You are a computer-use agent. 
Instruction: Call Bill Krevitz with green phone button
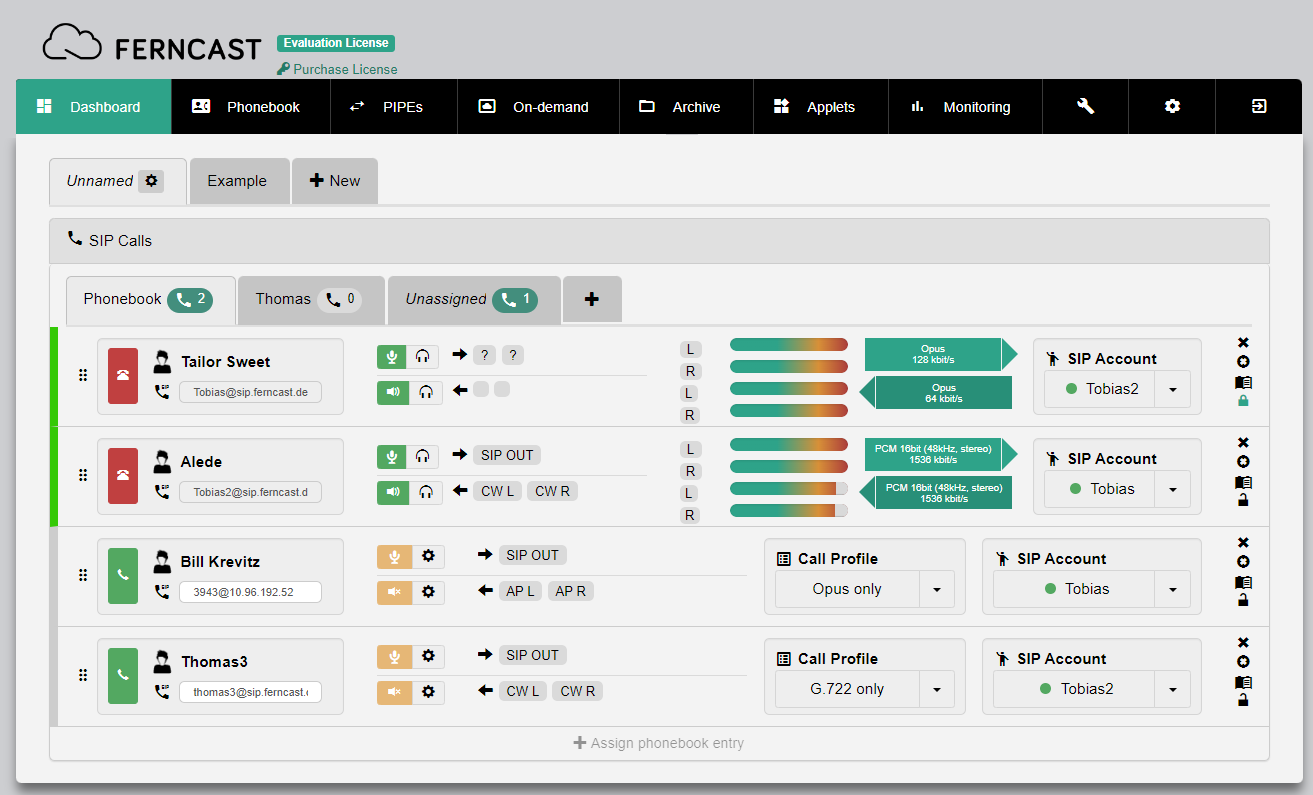pos(123,576)
